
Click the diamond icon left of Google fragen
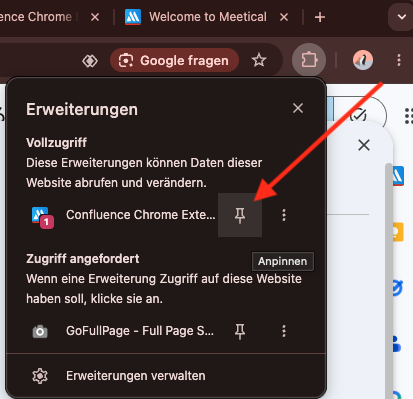(90, 61)
